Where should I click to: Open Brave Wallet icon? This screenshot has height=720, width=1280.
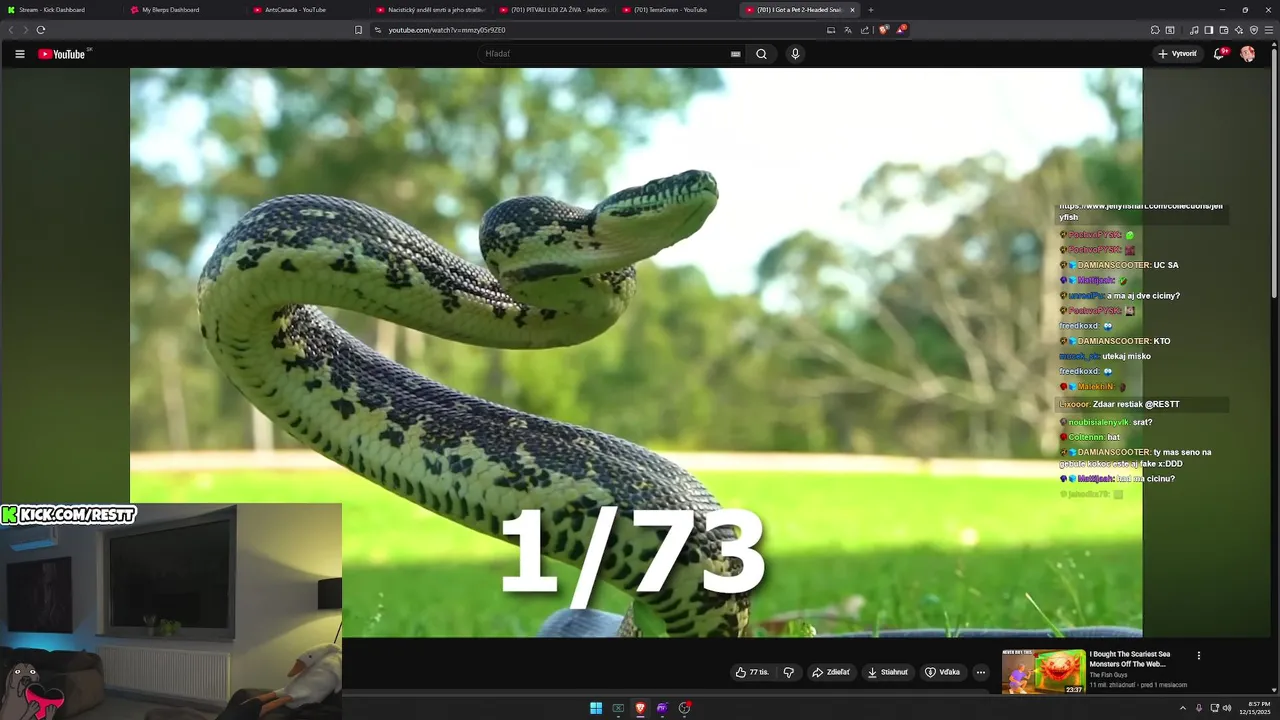[1224, 30]
